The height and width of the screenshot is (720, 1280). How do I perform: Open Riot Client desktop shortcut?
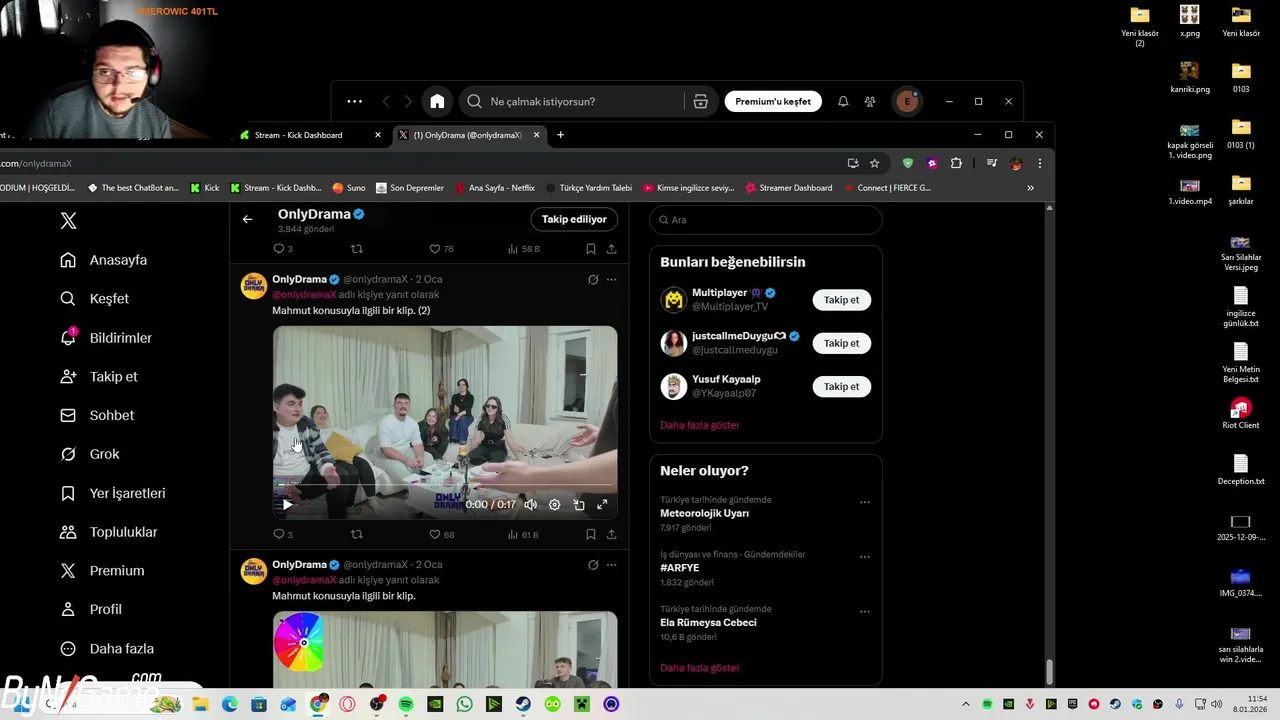coord(1240,413)
